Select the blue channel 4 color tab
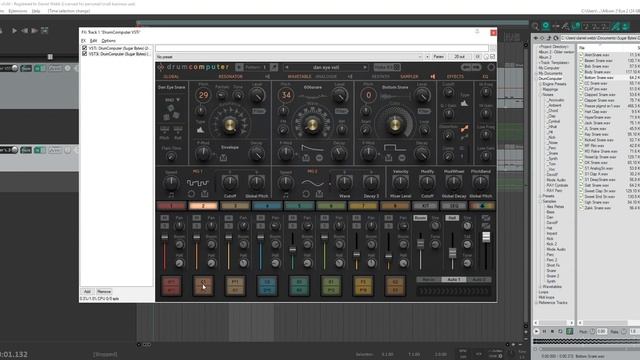The image size is (640, 360). coord(267,206)
